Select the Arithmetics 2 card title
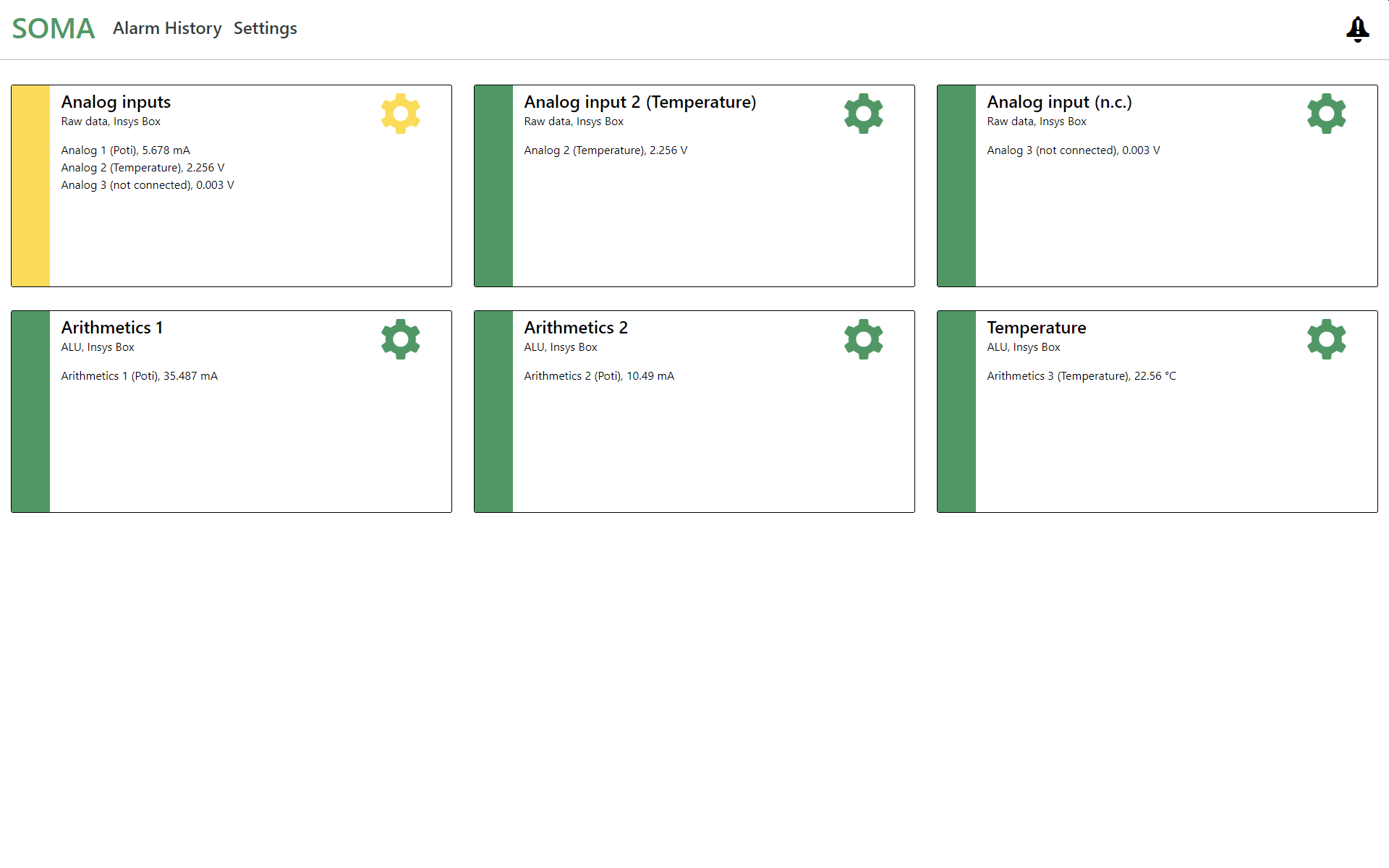This screenshot has height=868, width=1389. pos(576,328)
